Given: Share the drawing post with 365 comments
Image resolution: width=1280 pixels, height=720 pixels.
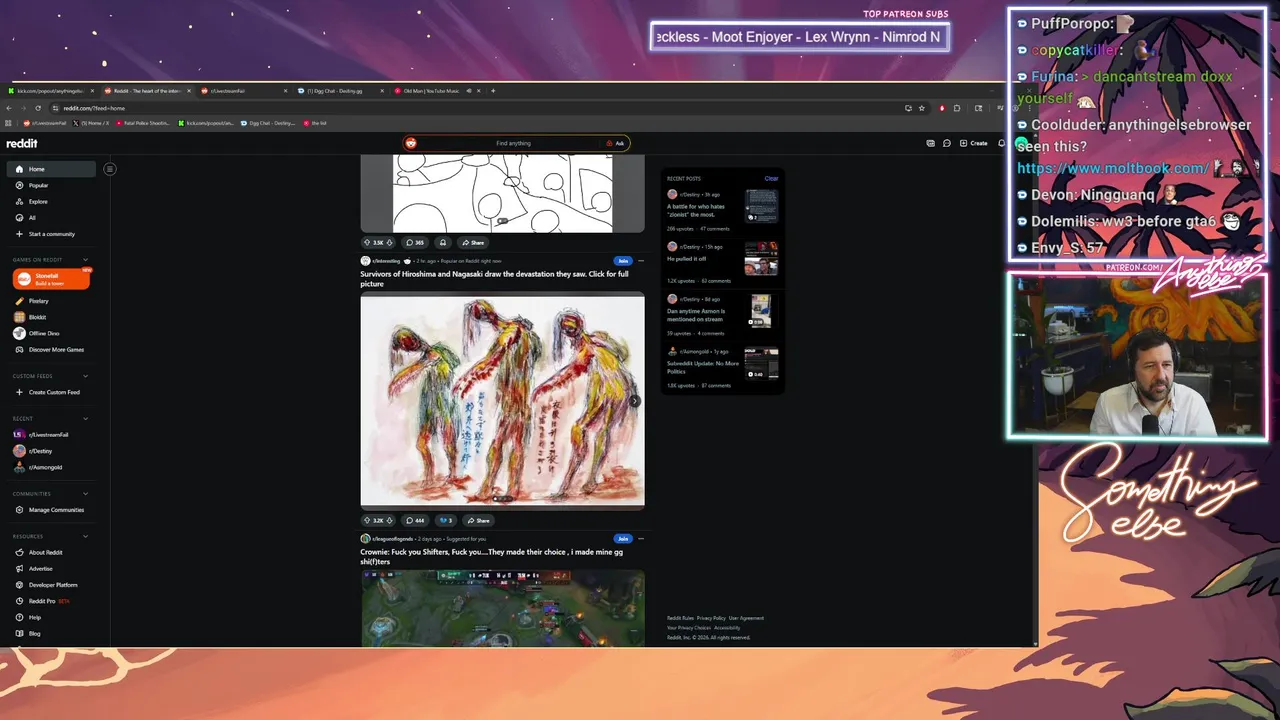Looking at the screenshot, I should (473, 242).
